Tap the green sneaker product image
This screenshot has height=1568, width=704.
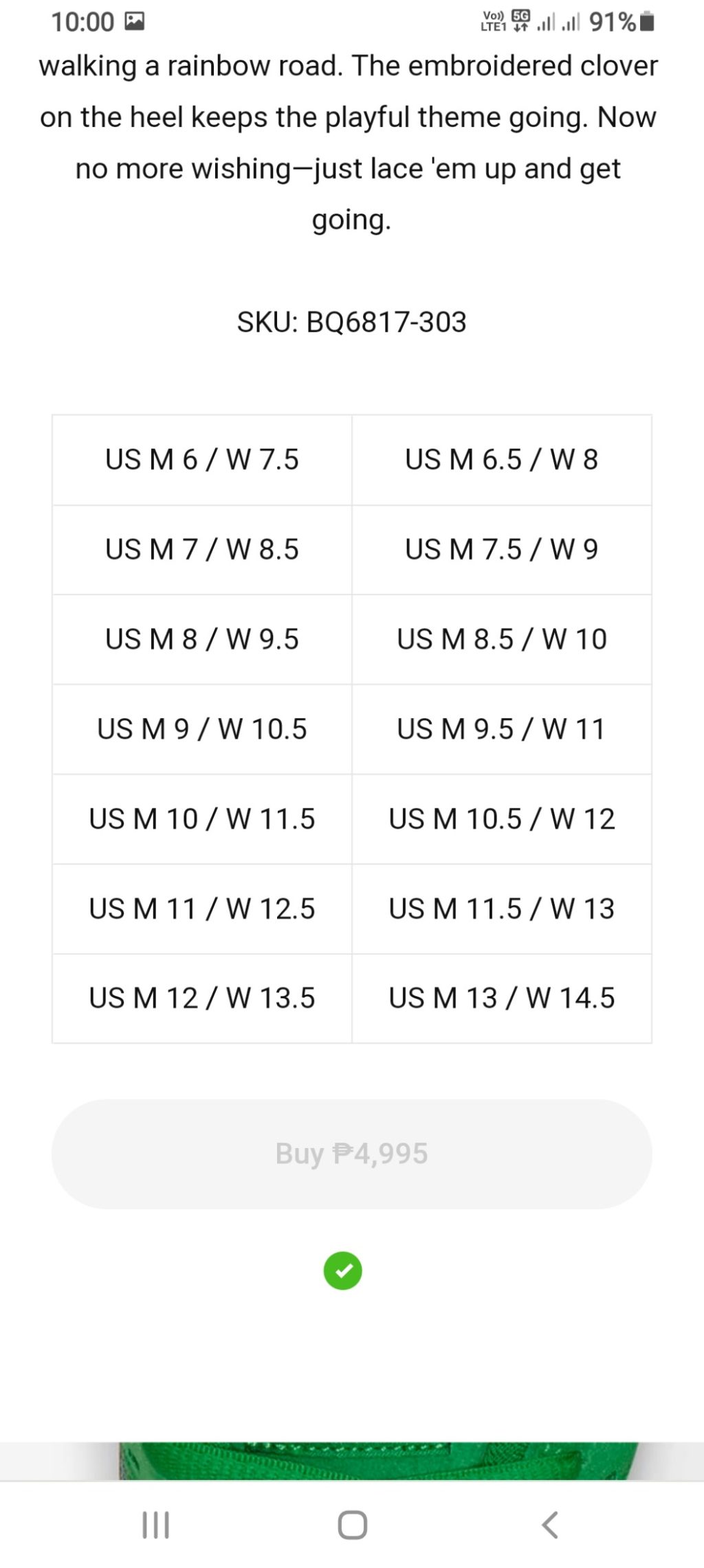click(378, 1460)
